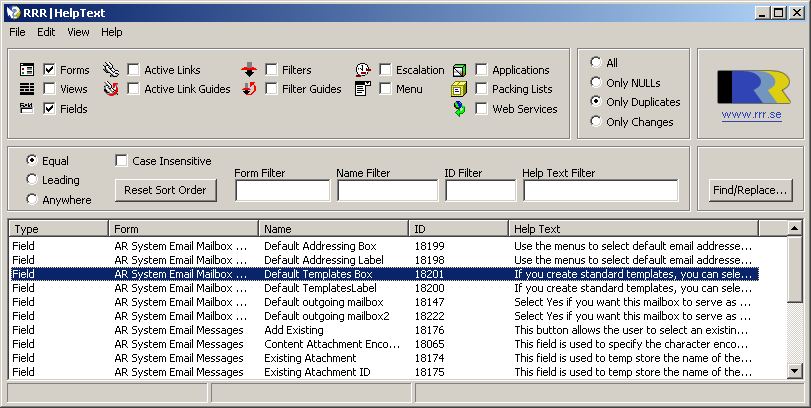Image resolution: width=811 pixels, height=408 pixels.
Task: Click the list's scroll down arrow
Action: click(795, 371)
